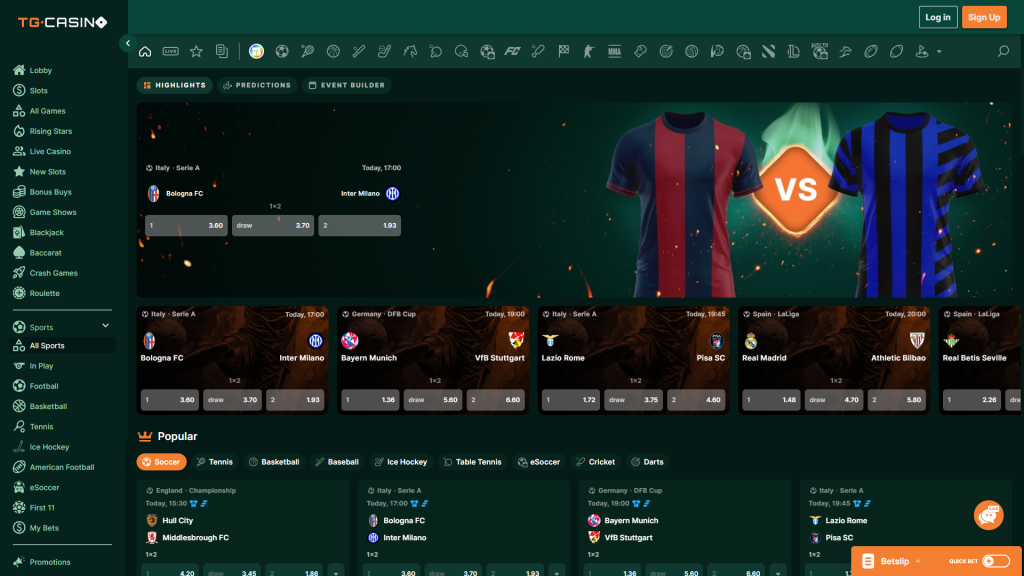Select the Table Tennis popular filter

click(473, 462)
